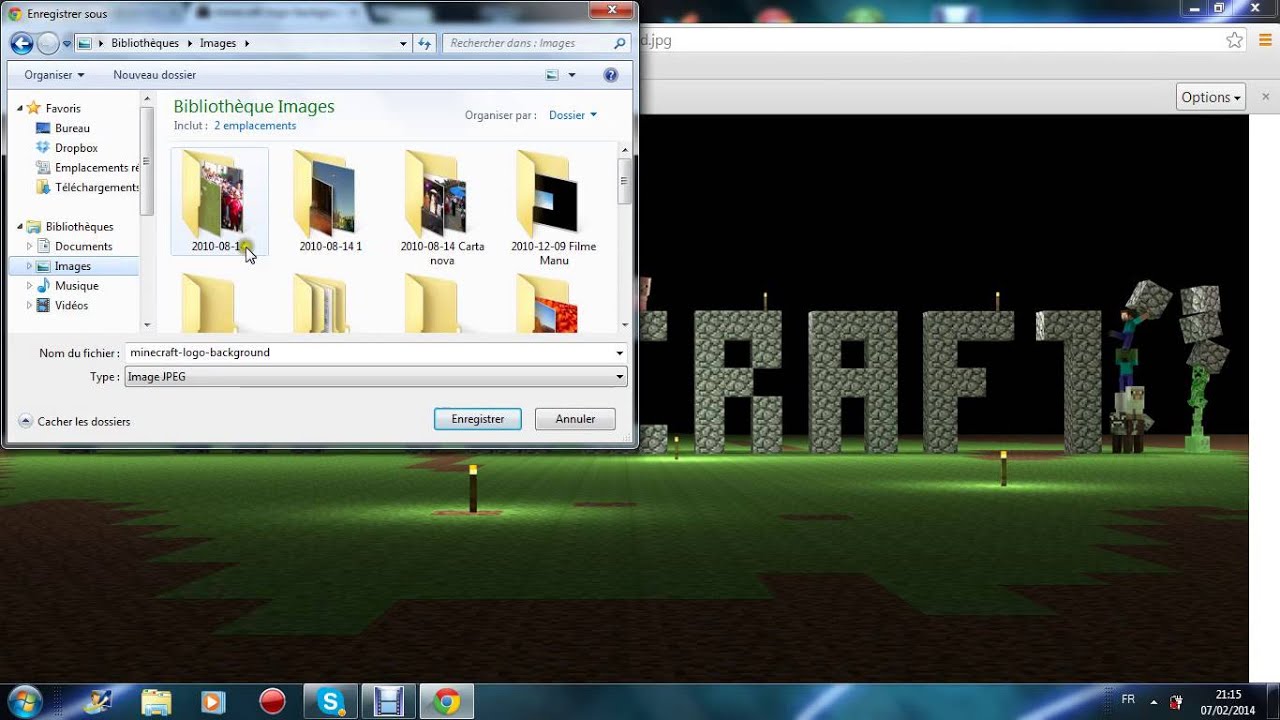The width and height of the screenshot is (1280, 720).
Task: Select the '2010-08-14 Carta nova' folder
Action: click(x=442, y=210)
